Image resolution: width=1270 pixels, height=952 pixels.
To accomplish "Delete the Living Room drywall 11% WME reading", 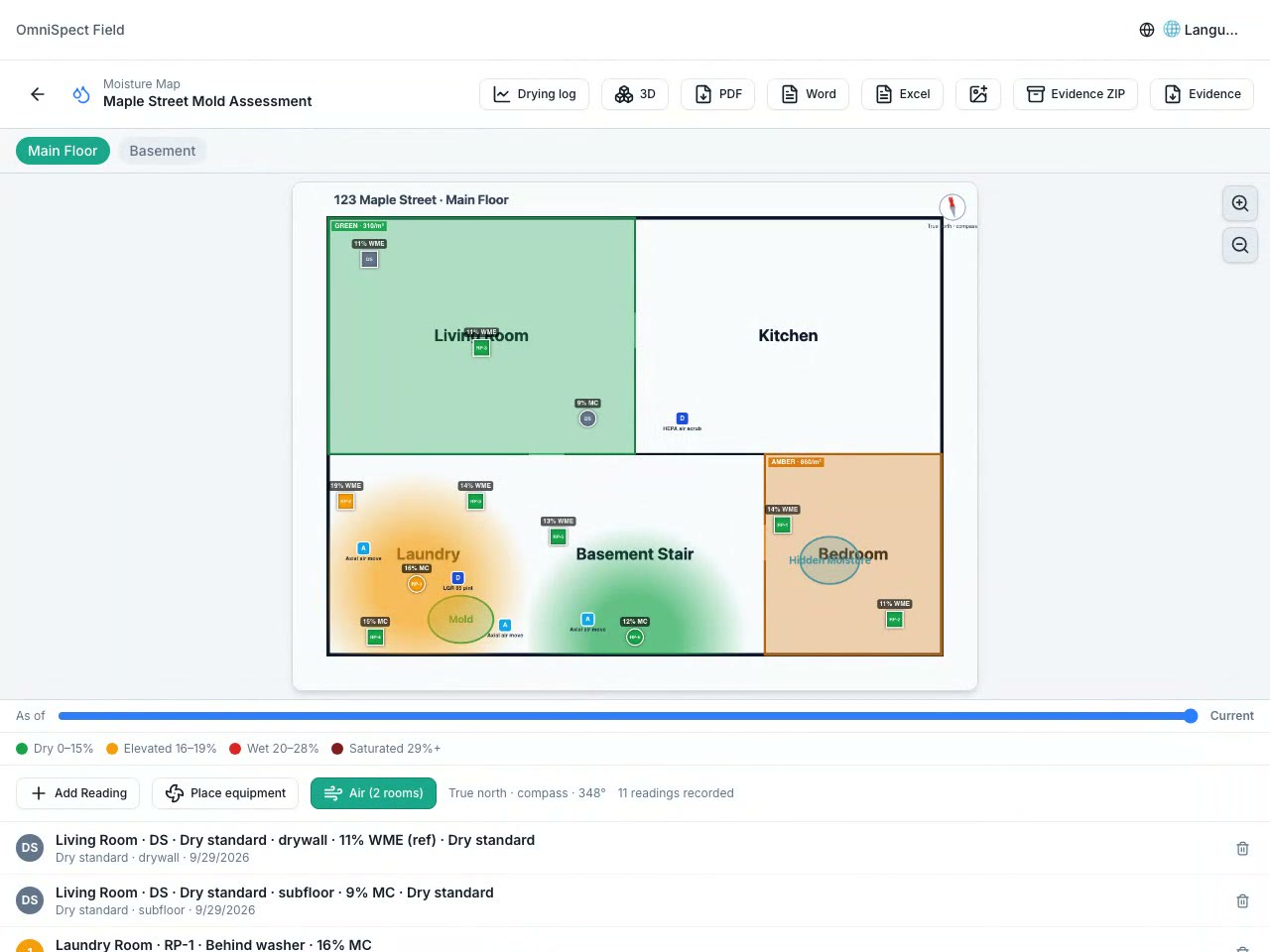I will point(1242,849).
